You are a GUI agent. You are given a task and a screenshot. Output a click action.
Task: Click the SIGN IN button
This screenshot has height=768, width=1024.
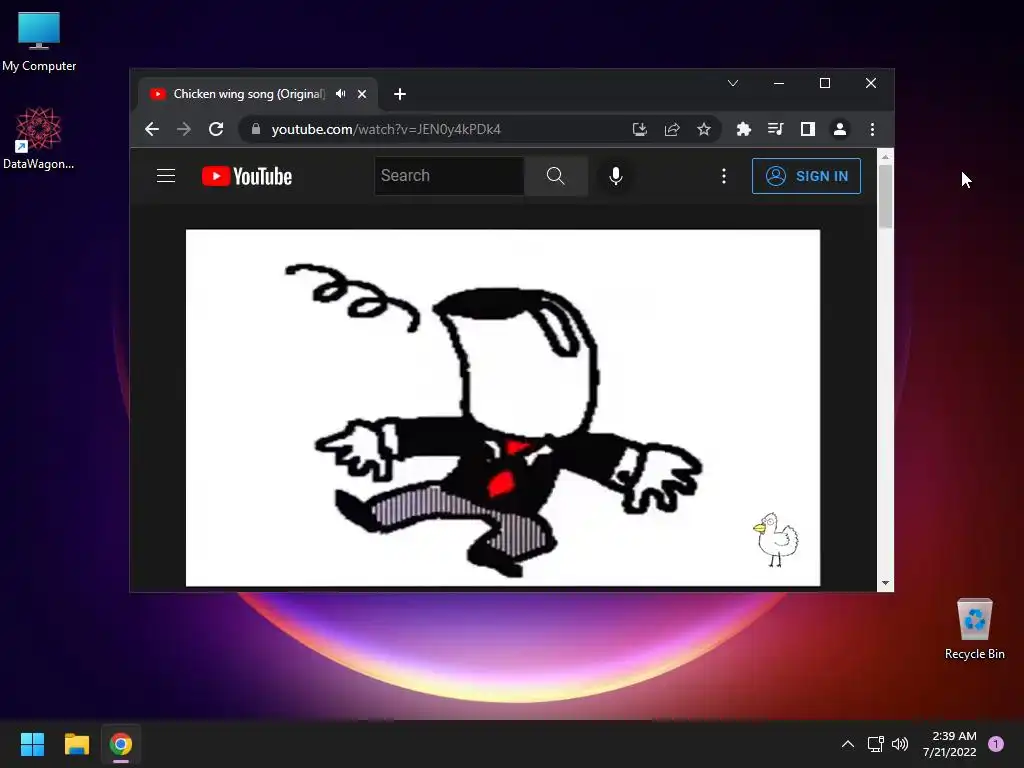pos(807,176)
